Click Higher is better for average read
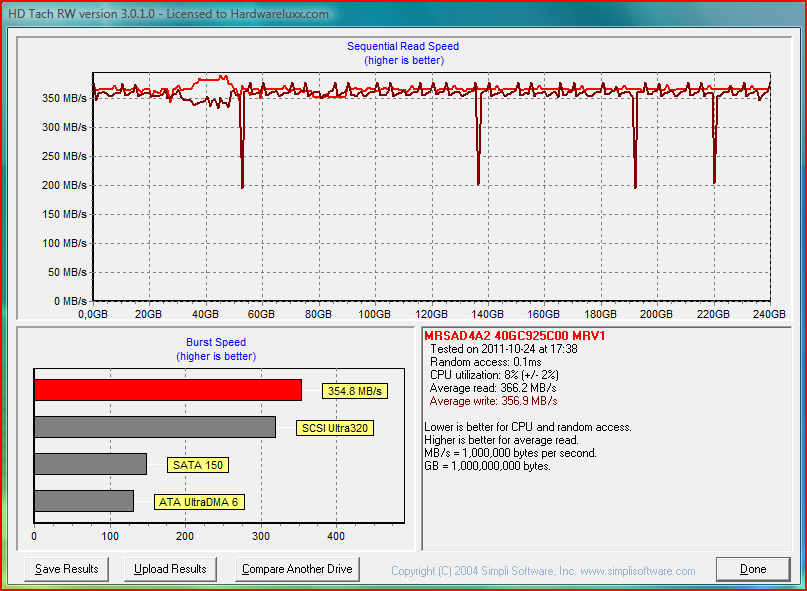 (x=501, y=440)
